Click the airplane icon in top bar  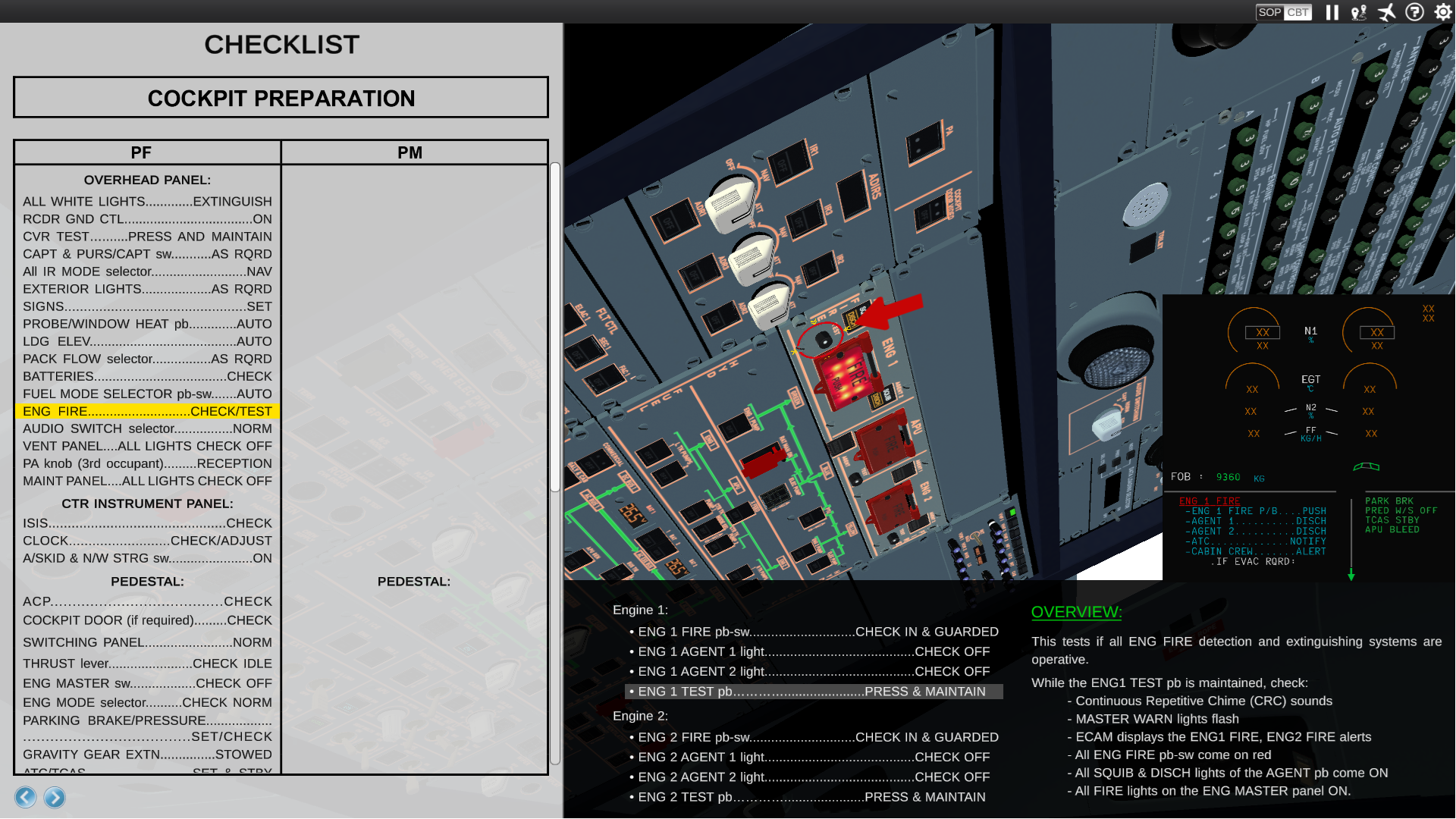pyautogui.click(x=1386, y=12)
